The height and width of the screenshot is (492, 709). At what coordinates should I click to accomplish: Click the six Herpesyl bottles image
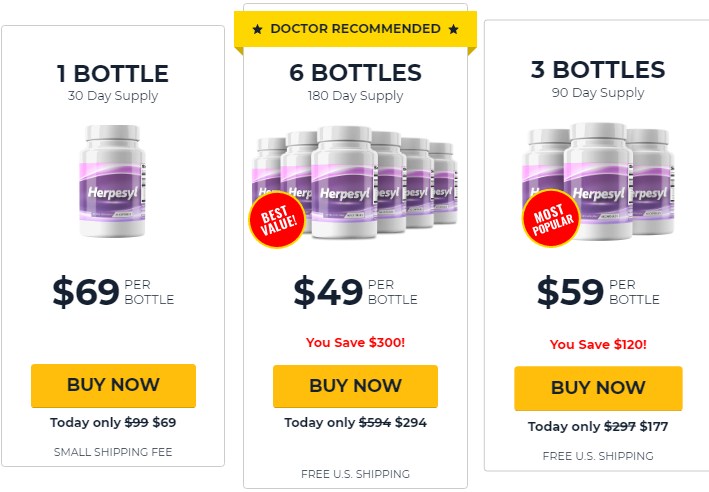[355, 182]
